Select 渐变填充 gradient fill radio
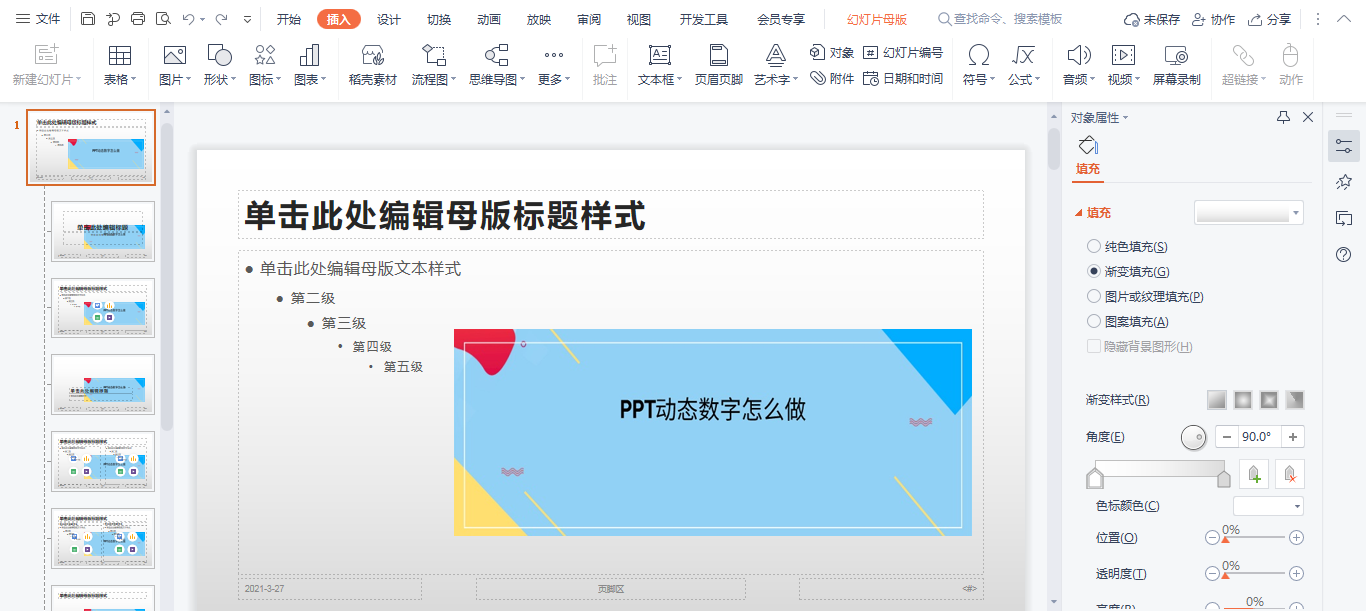This screenshot has width=1366, height=611. pos(1094,271)
